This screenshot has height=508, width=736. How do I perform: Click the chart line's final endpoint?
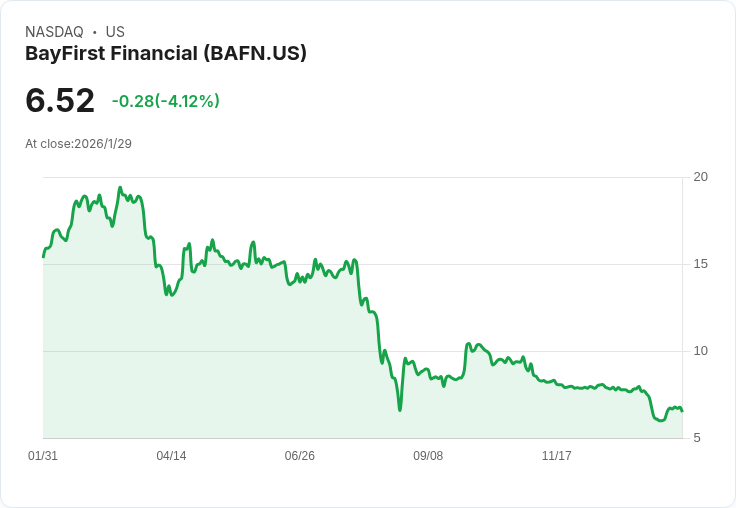click(682, 411)
